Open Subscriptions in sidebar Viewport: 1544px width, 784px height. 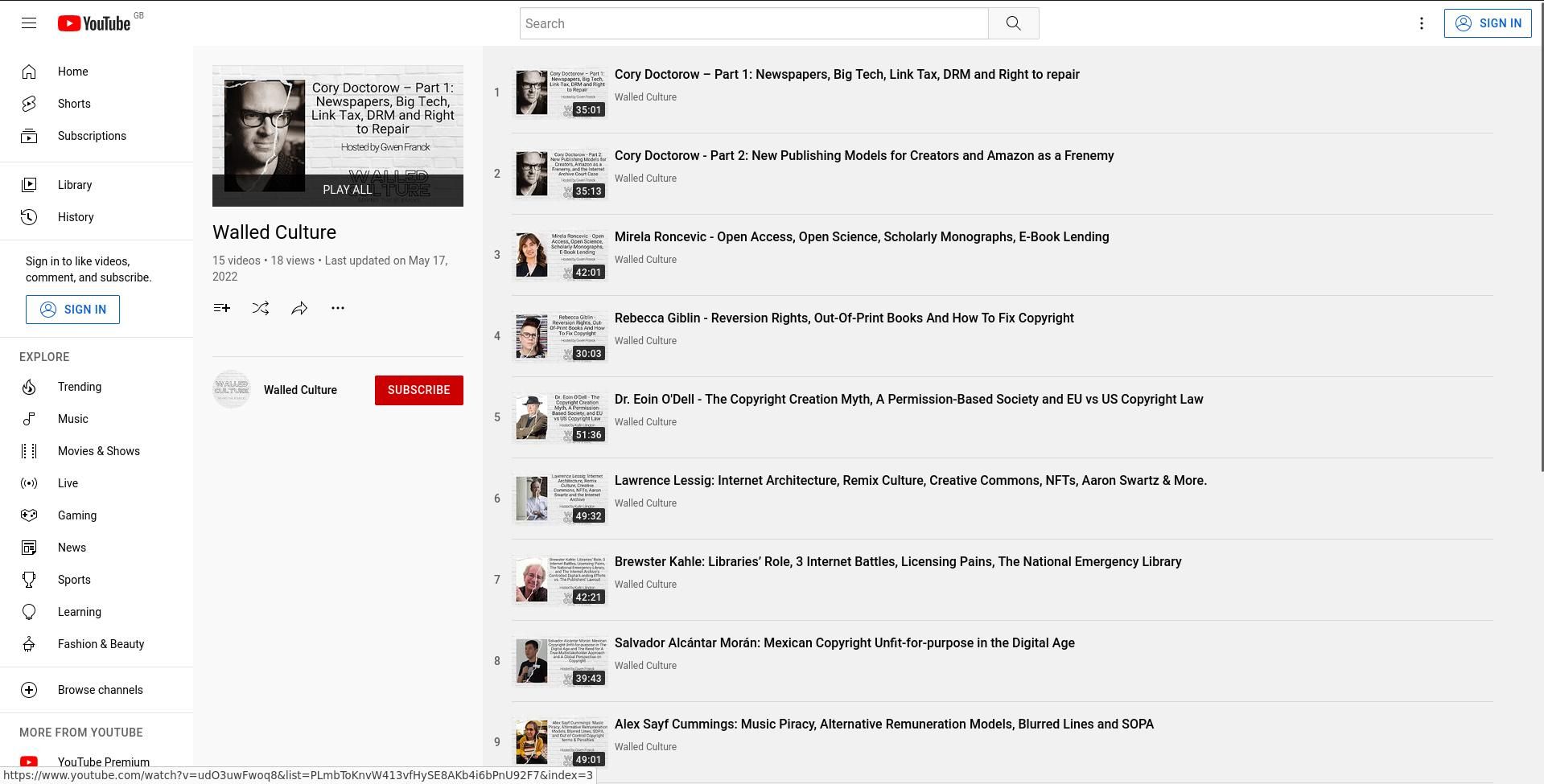(x=97, y=136)
